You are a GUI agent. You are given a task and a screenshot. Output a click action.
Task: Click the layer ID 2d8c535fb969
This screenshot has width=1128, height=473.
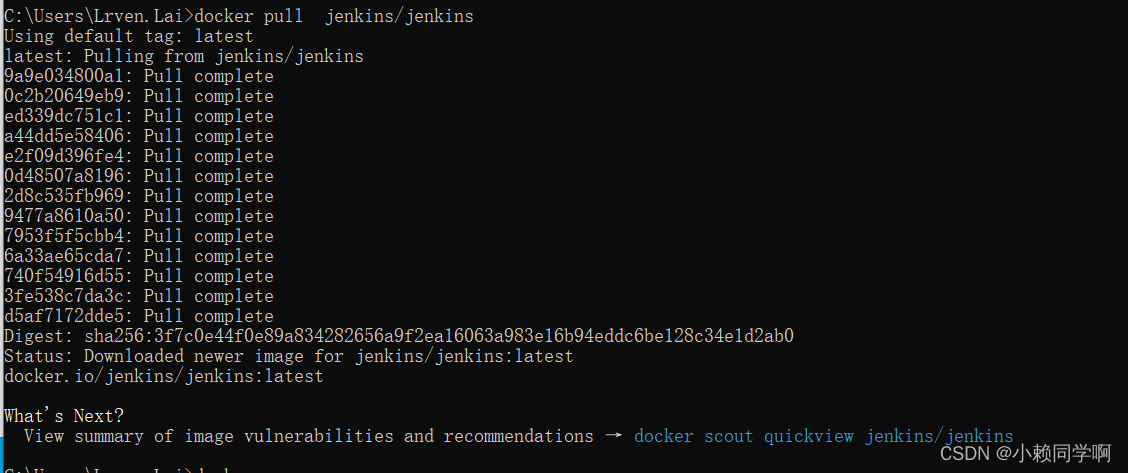pos(69,196)
